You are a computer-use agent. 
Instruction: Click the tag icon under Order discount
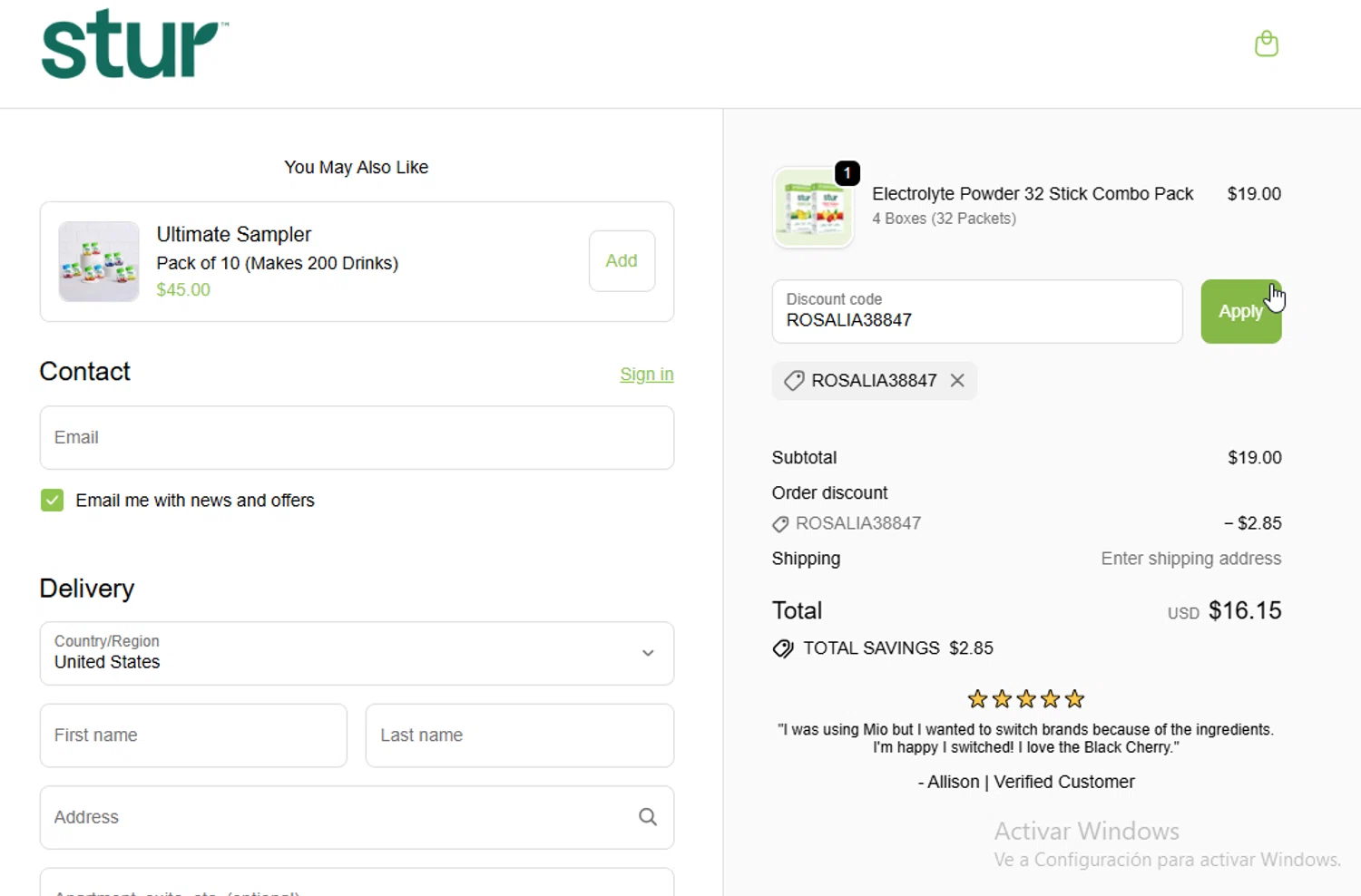[780, 524]
